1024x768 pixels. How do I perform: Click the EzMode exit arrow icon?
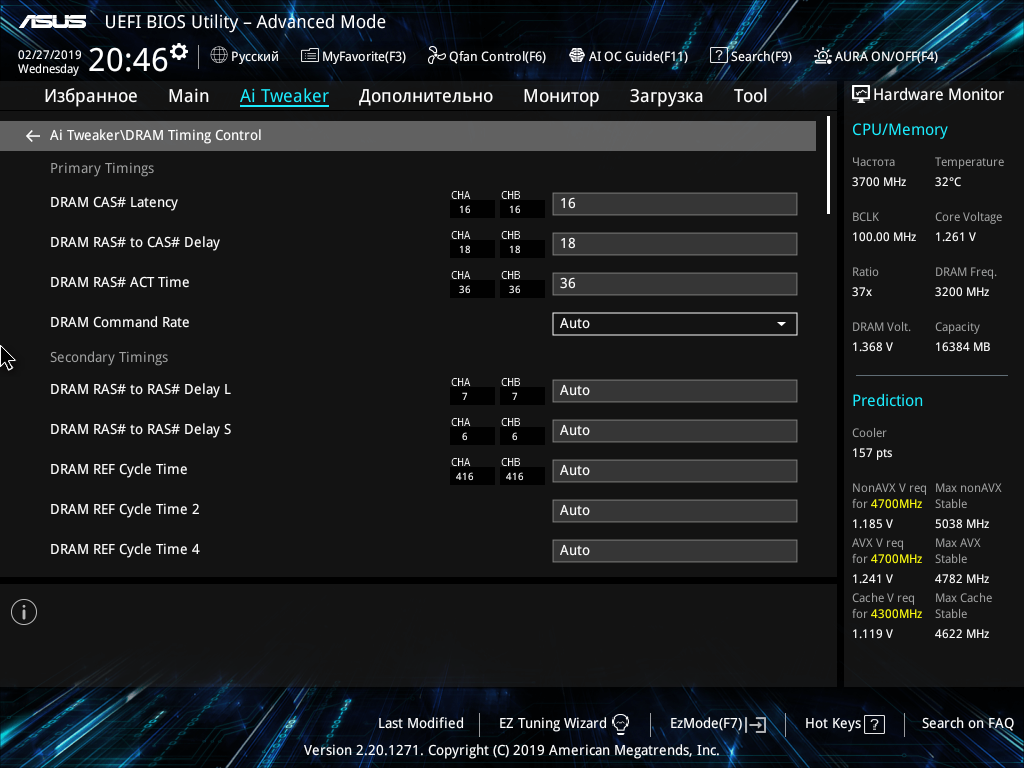click(x=757, y=724)
